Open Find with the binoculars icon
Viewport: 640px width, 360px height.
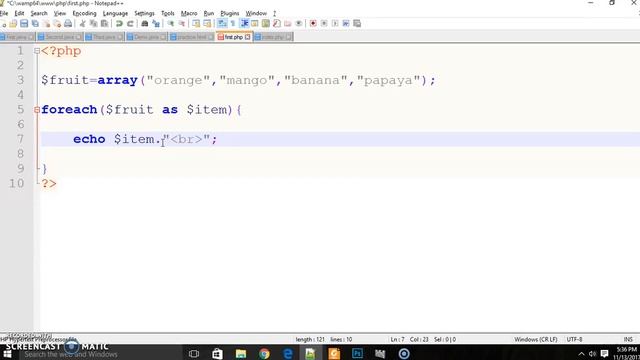pyautogui.click(x=144, y=24)
